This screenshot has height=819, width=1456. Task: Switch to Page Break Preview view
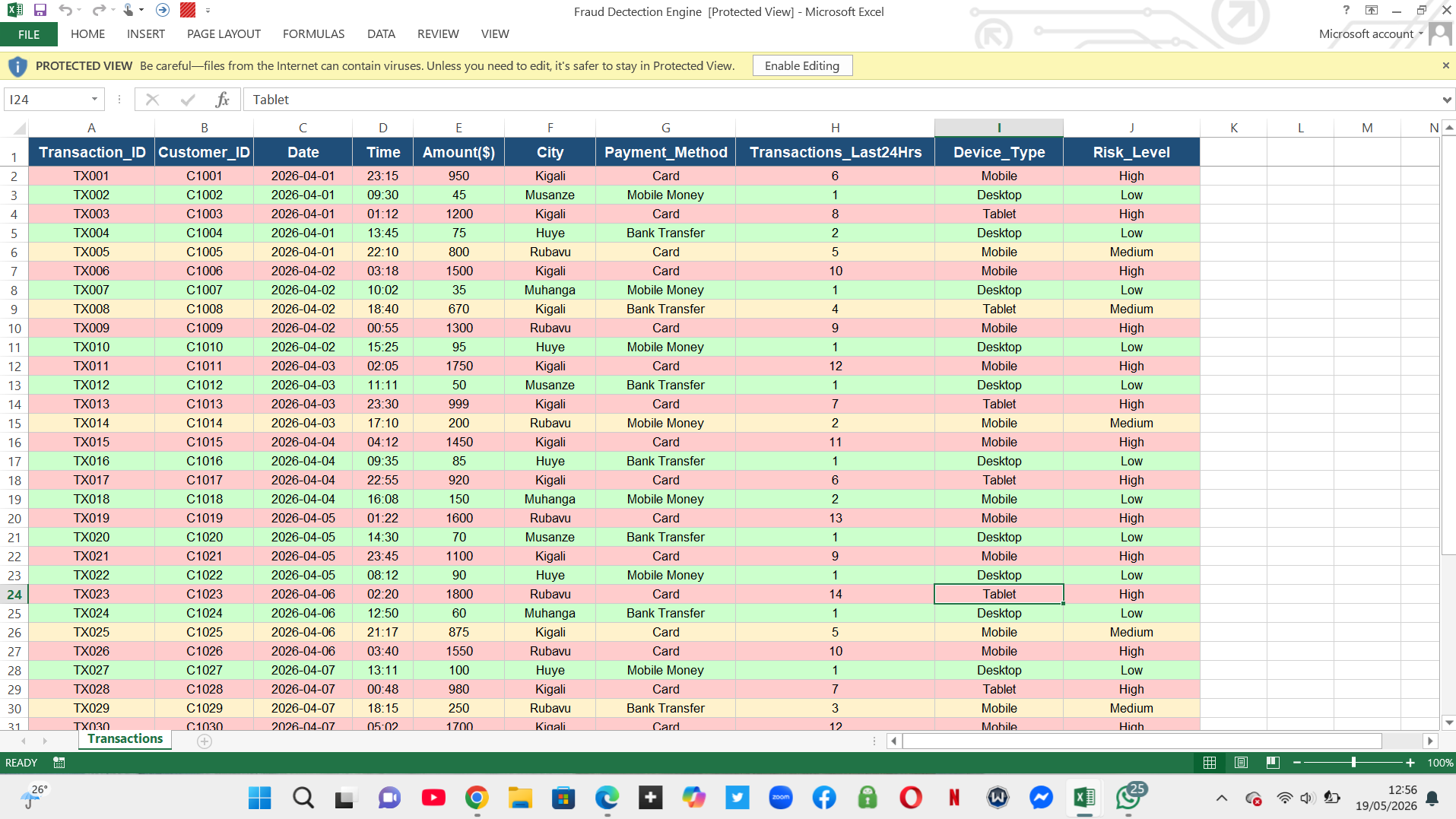coord(1273,763)
